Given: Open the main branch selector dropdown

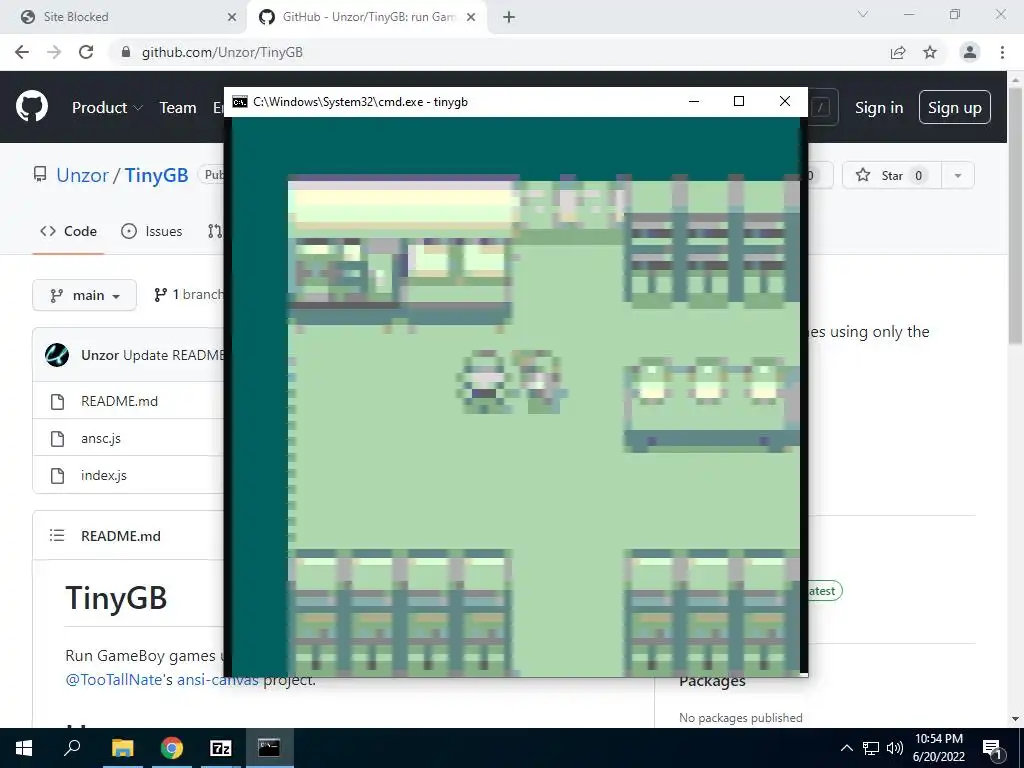Looking at the screenshot, I should click(x=84, y=295).
